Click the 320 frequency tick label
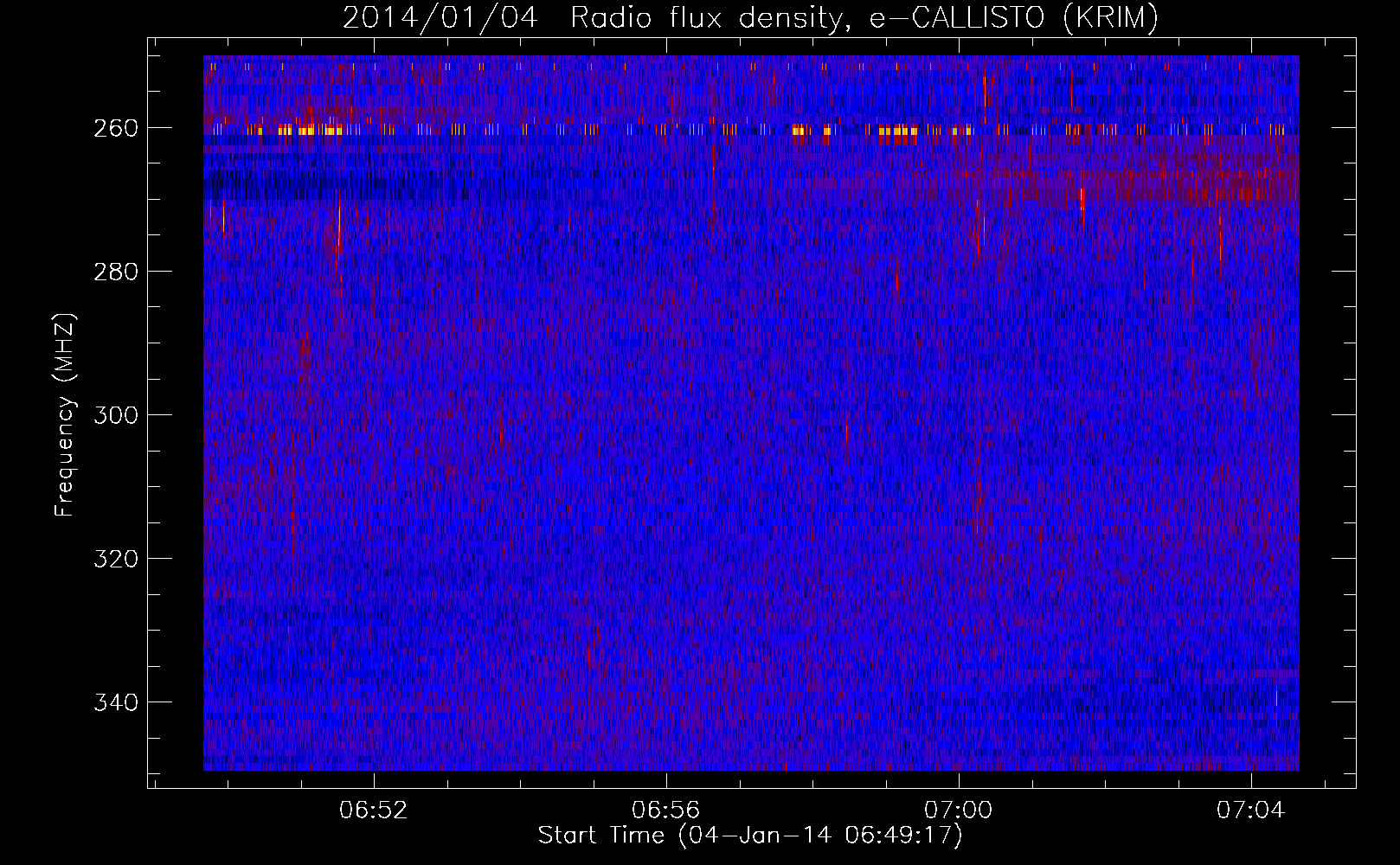 click(x=115, y=559)
